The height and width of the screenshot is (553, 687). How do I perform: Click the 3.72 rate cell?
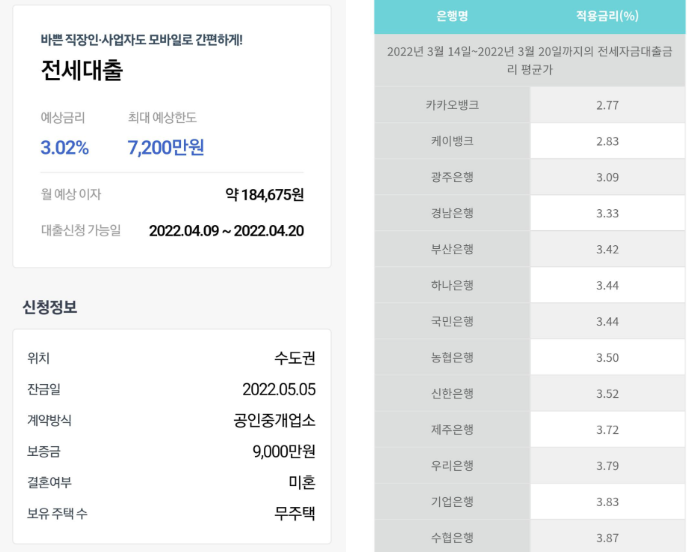click(608, 429)
